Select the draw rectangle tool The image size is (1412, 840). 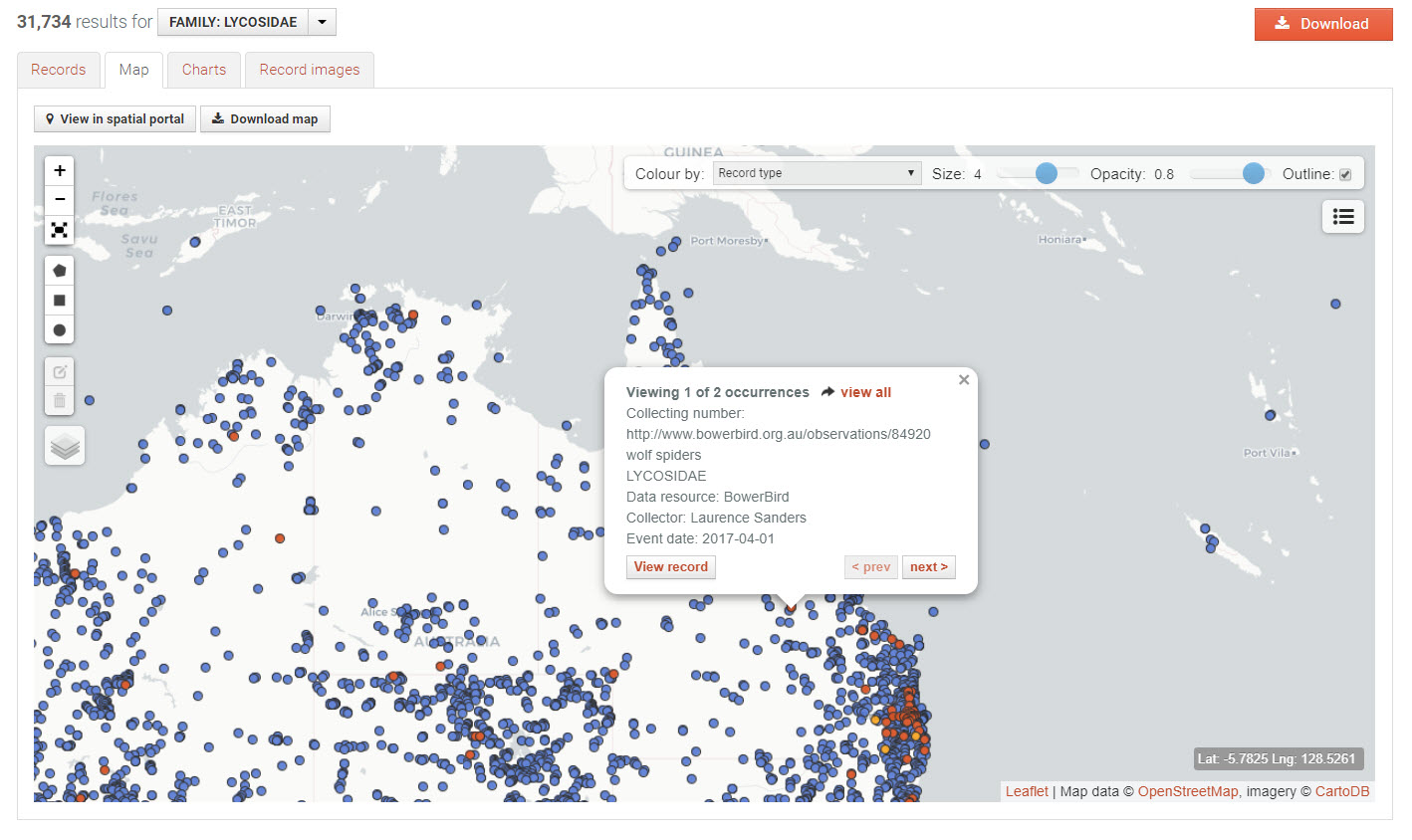point(60,301)
